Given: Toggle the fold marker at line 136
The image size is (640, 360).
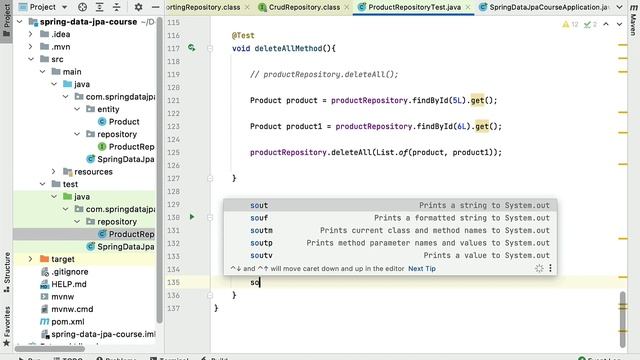Looking at the screenshot, I should [x=210, y=295].
